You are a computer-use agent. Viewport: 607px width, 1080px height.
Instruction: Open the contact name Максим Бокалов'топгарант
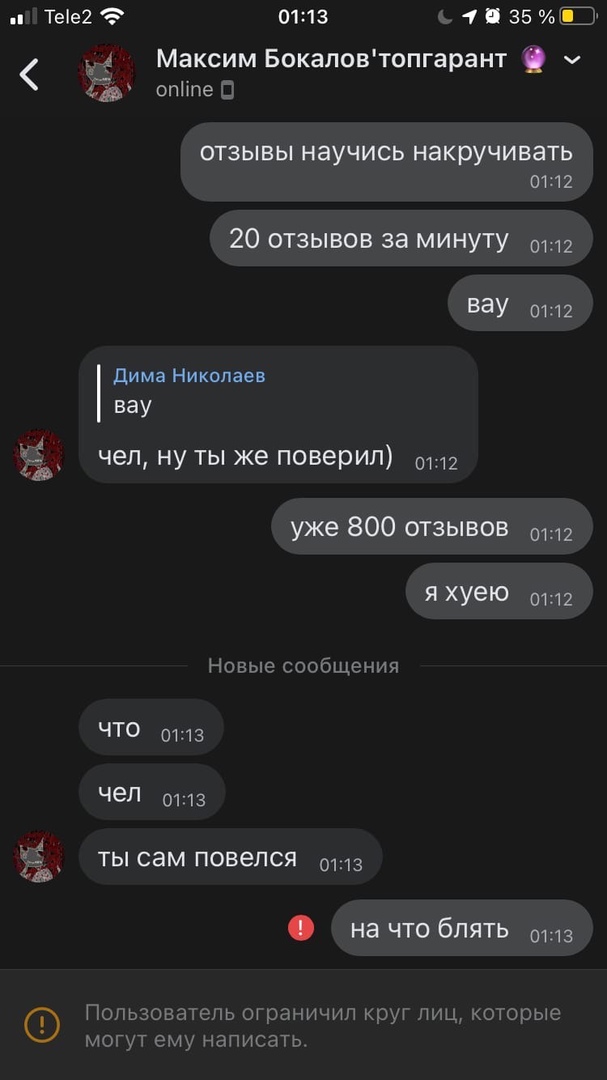(331, 59)
